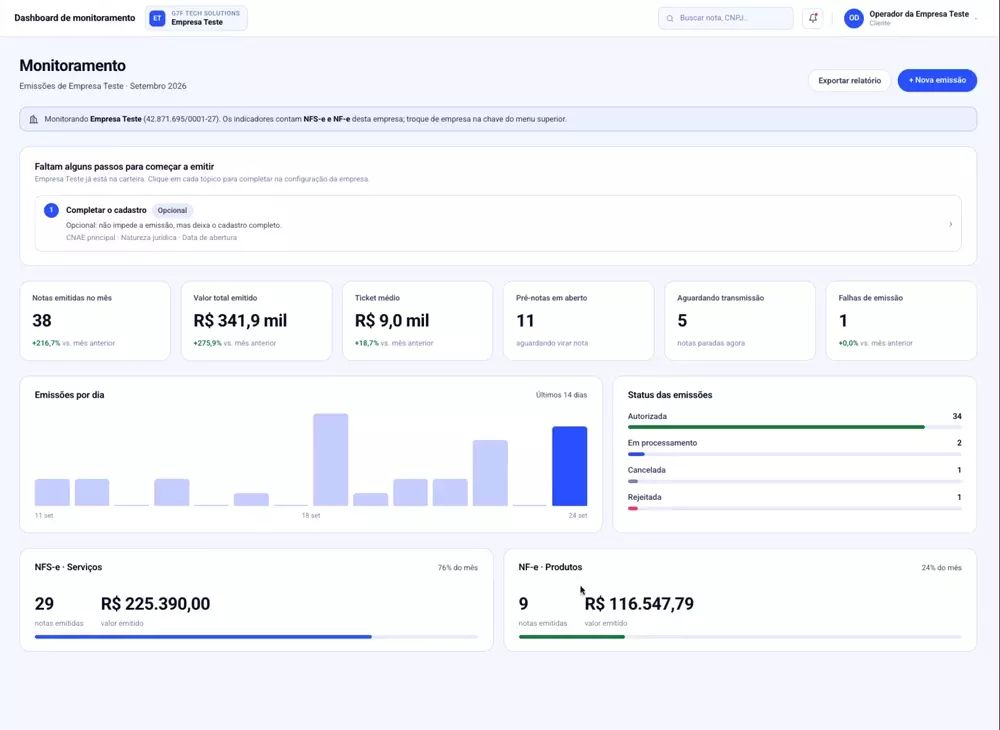Click the NFS-e · Serviços heading

68,567
